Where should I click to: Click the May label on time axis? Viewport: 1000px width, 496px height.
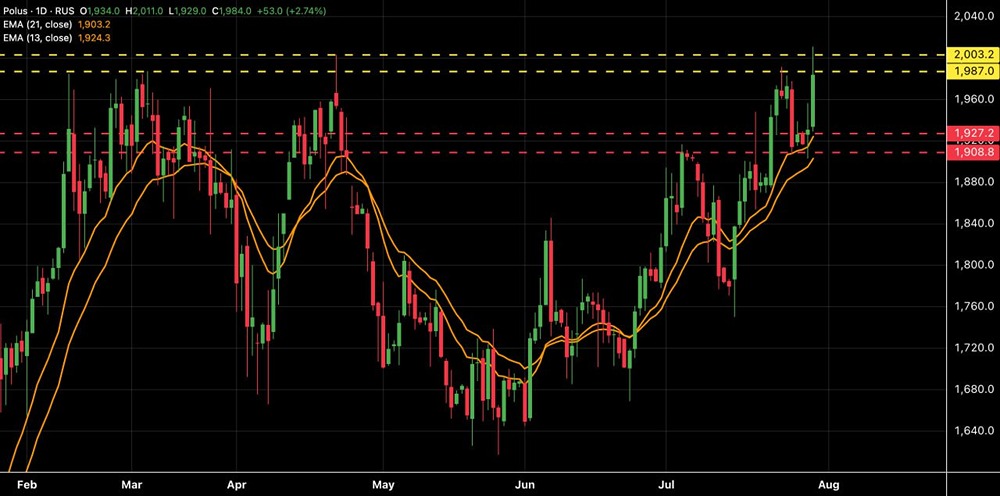383,485
